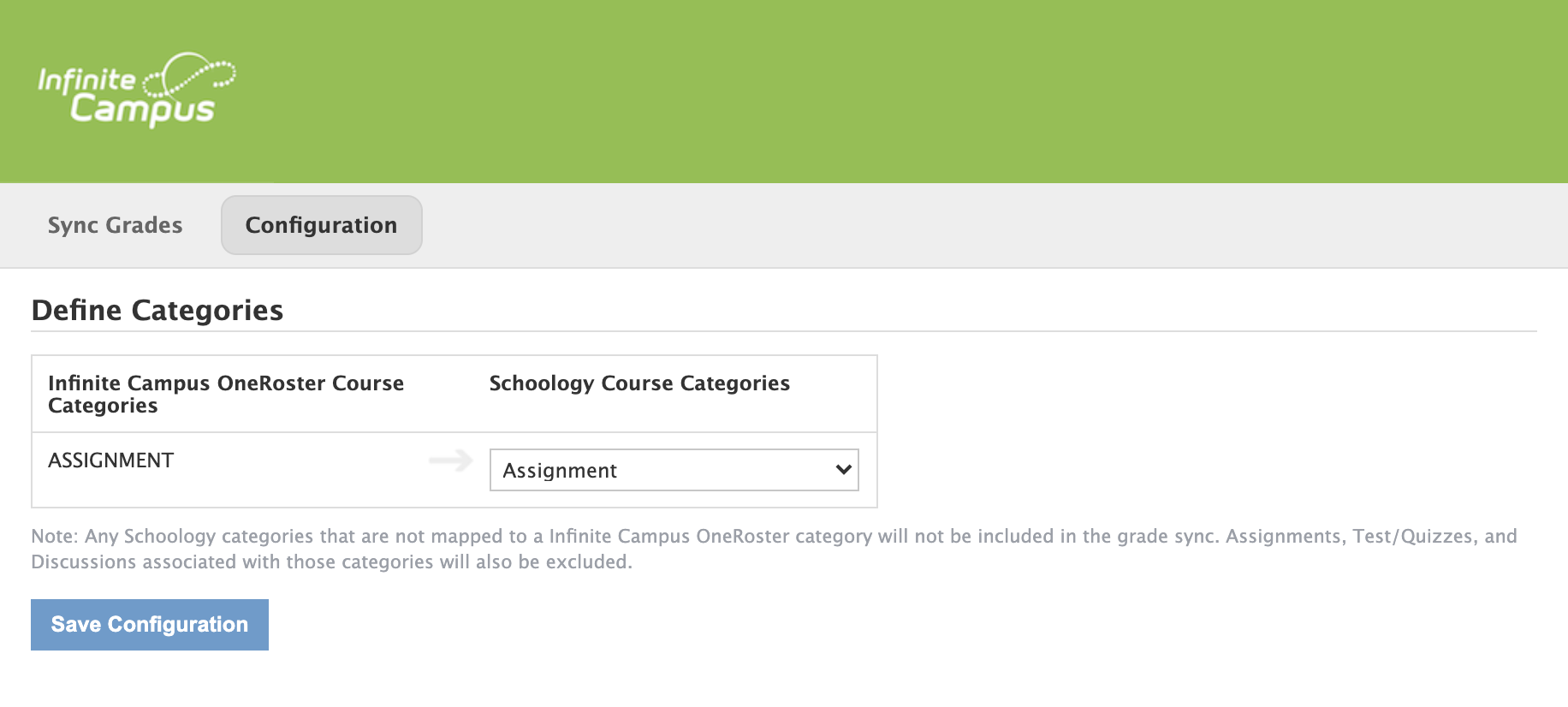This screenshot has height=707, width=1568.
Task: Click the gray mapping arrow icon
Action: [451, 460]
